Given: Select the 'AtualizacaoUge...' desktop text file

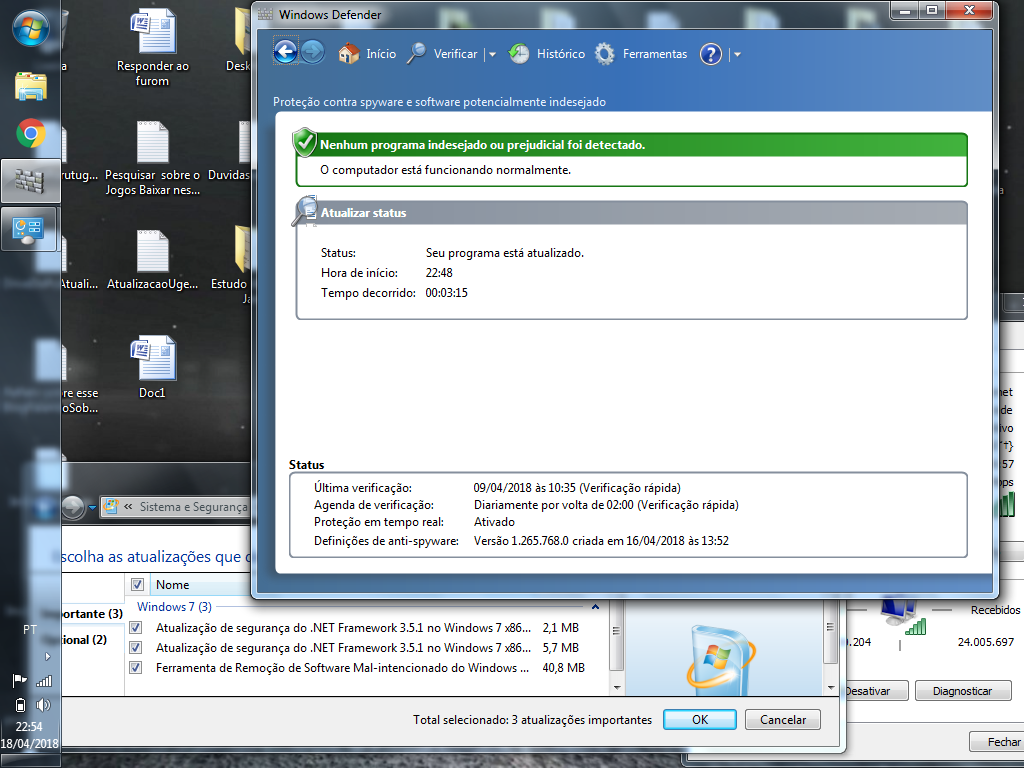Looking at the screenshot, I should (153, 260).
